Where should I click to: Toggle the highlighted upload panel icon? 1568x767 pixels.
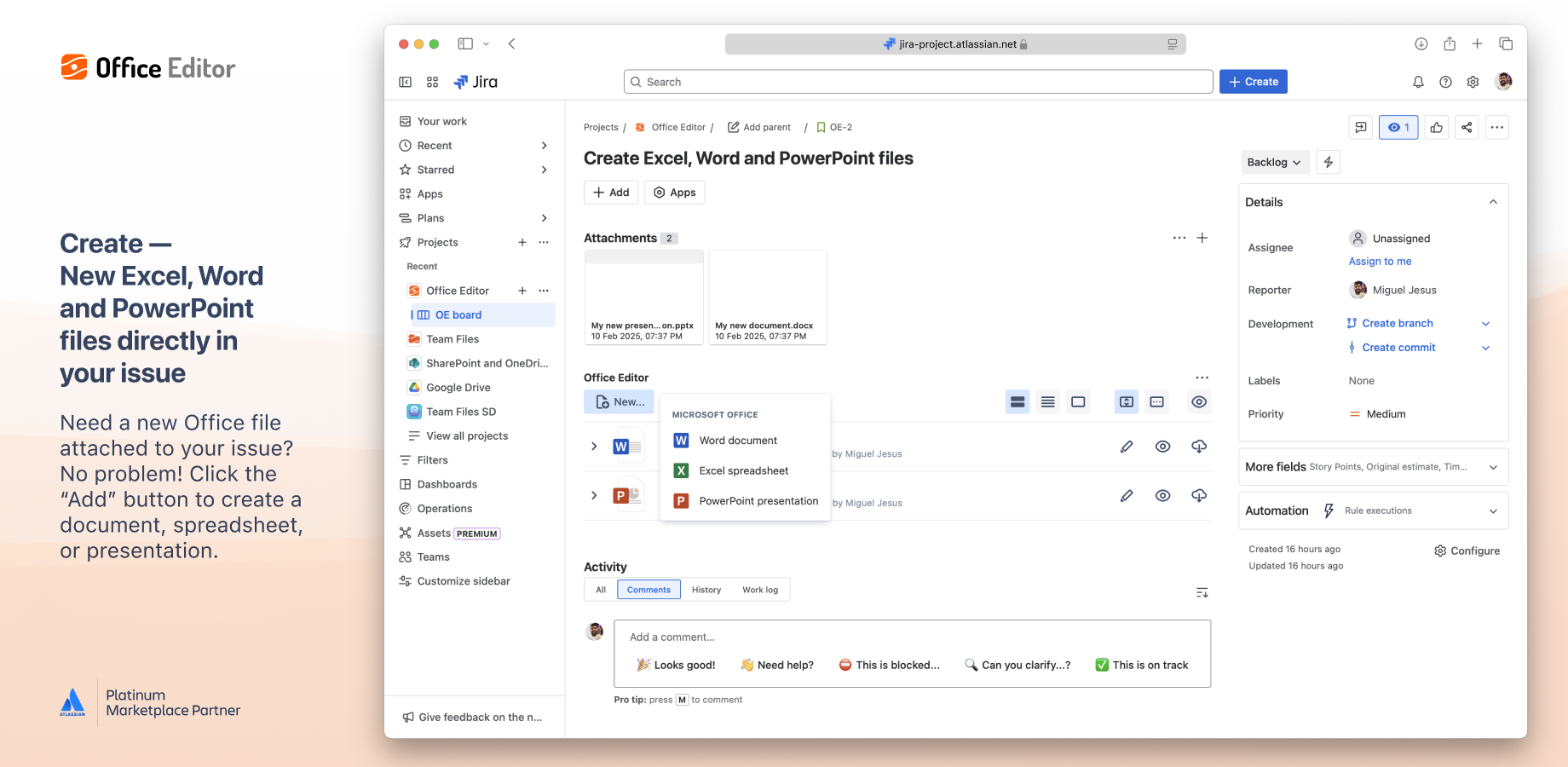pyautogui.click(x=1127, y=402)
